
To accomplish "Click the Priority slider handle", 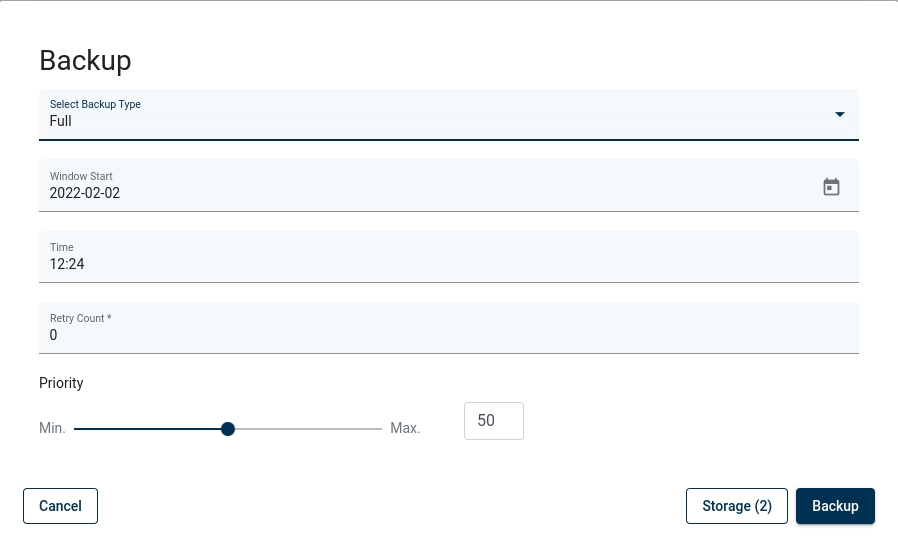I will 228,429.
